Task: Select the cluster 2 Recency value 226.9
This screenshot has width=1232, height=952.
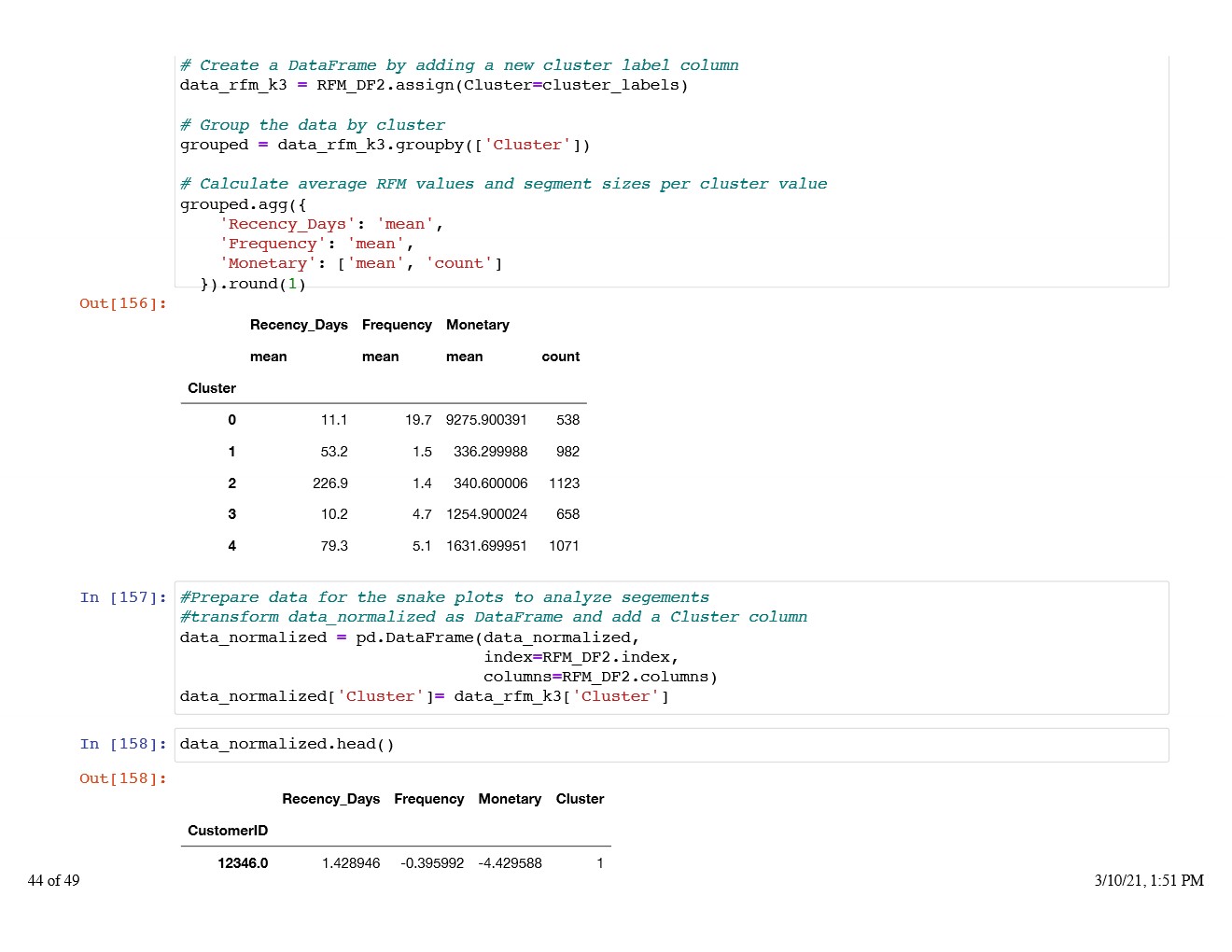Action: pyautogui.click(x=330, y=483)
